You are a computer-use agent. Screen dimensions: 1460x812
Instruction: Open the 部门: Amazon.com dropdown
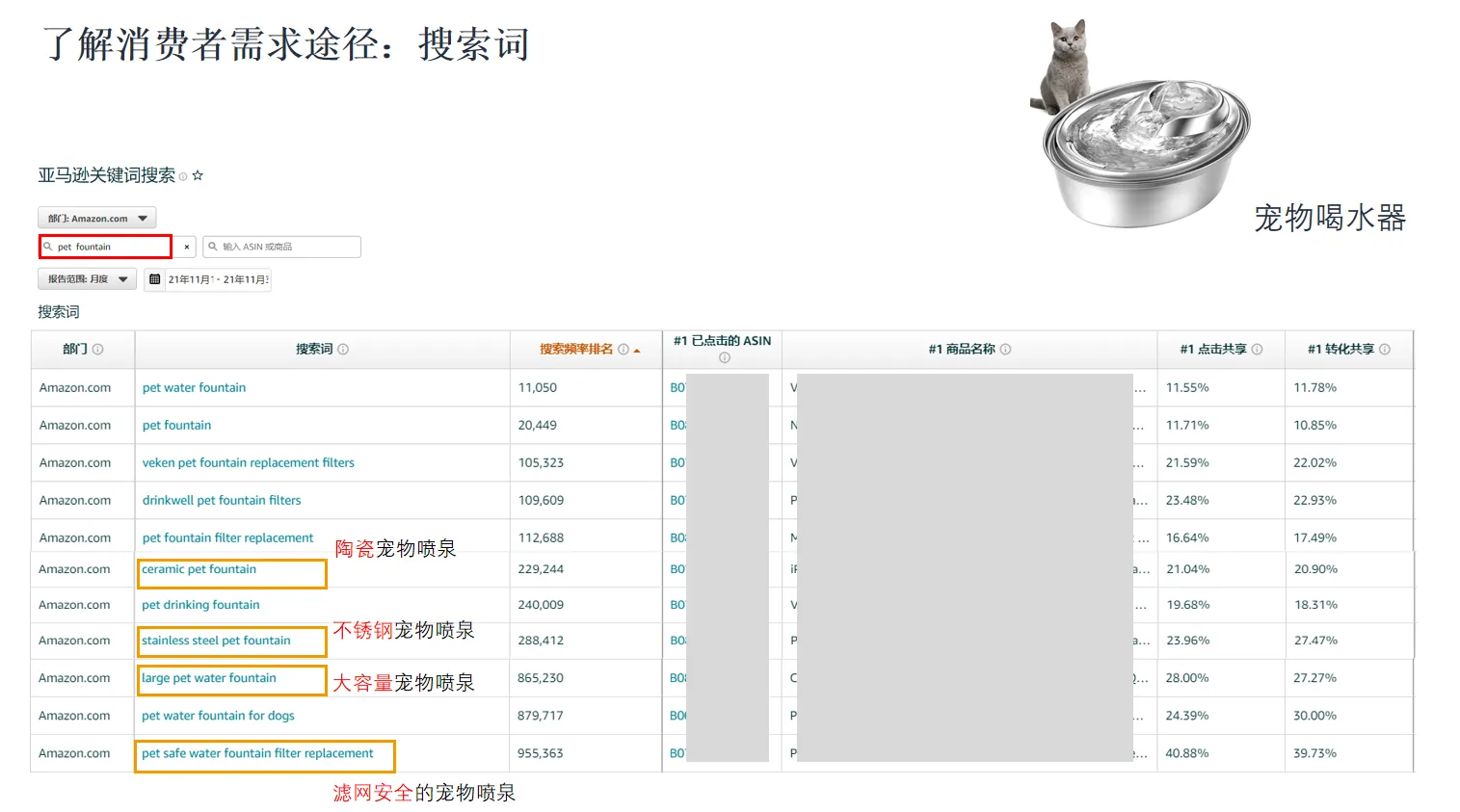95,217
